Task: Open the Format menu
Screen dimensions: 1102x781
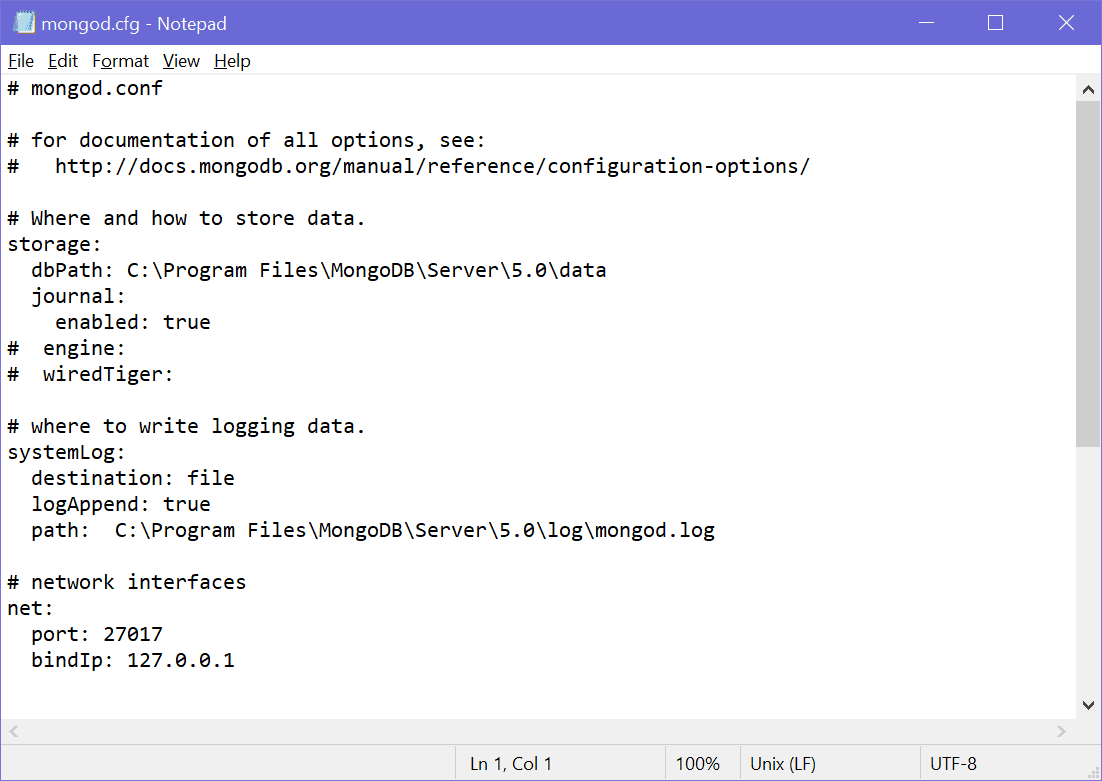Action: click(x=120, y=61)
